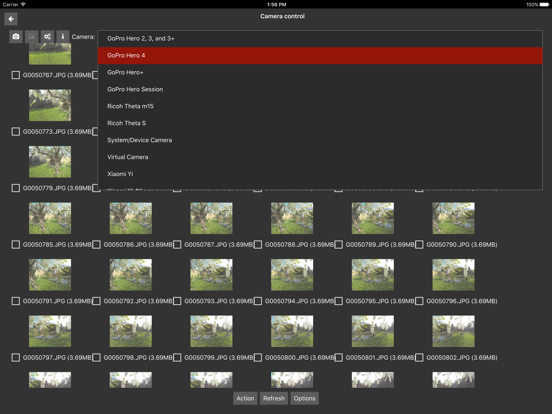Click the G0050792.JPG (3.69MB) label
The width and height of the screenshot is (552, 414).
138,301
